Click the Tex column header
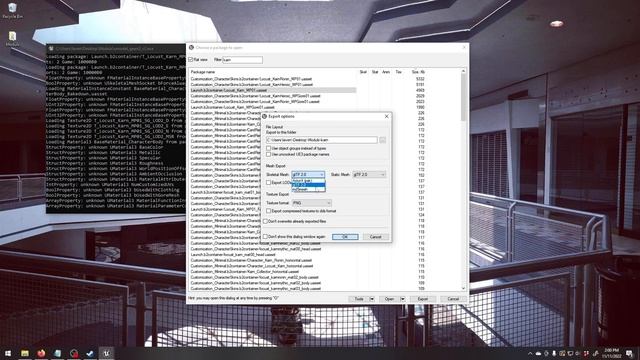Screen dimensions: 640x360 (x=398, y=72)
